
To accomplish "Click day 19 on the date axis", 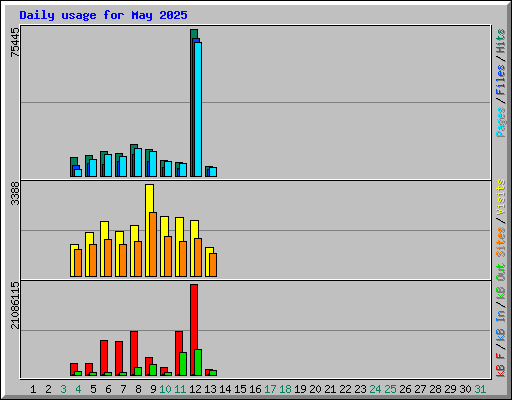I will [x=300, y=389].
